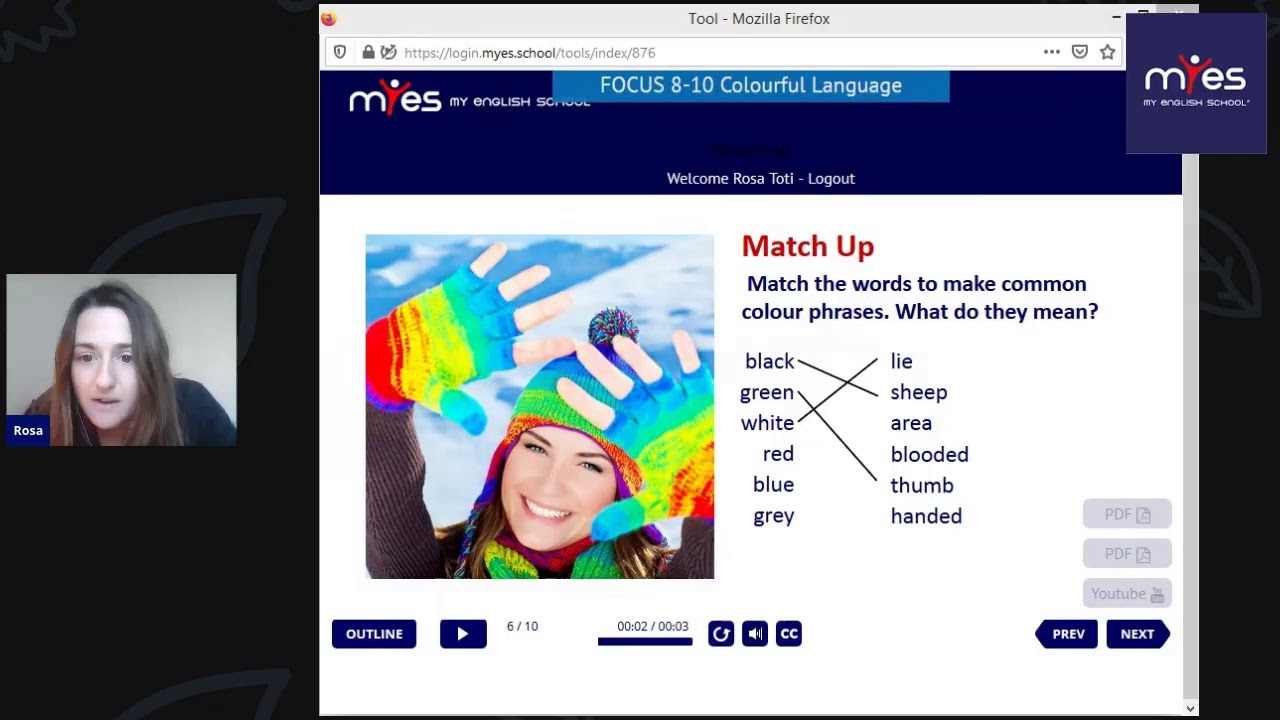Image resolution: width=1280 pixels, height=720 pixels.
Task: Click the playback progress bar
Action: click(x=645, y=641)
